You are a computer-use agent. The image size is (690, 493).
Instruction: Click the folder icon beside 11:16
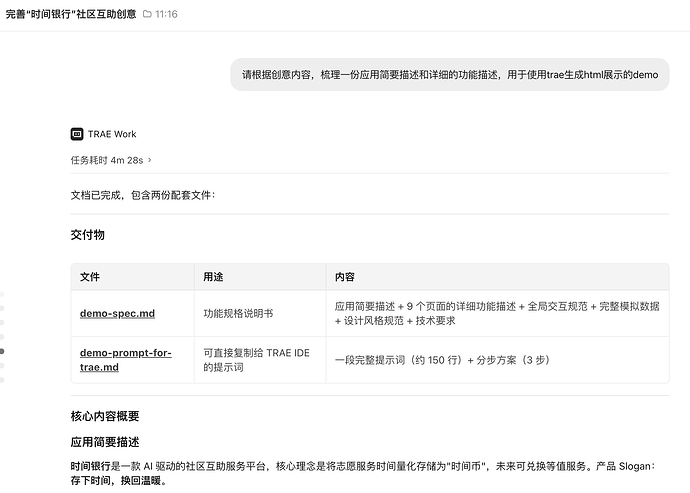click(x=147, y=14)
